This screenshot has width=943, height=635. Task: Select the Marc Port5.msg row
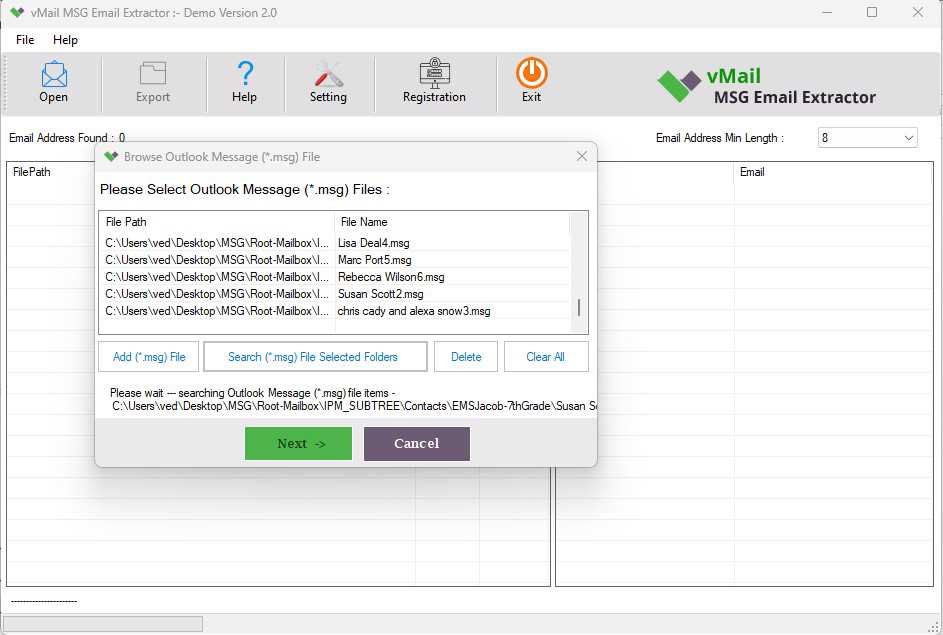(x=334, y=260)
